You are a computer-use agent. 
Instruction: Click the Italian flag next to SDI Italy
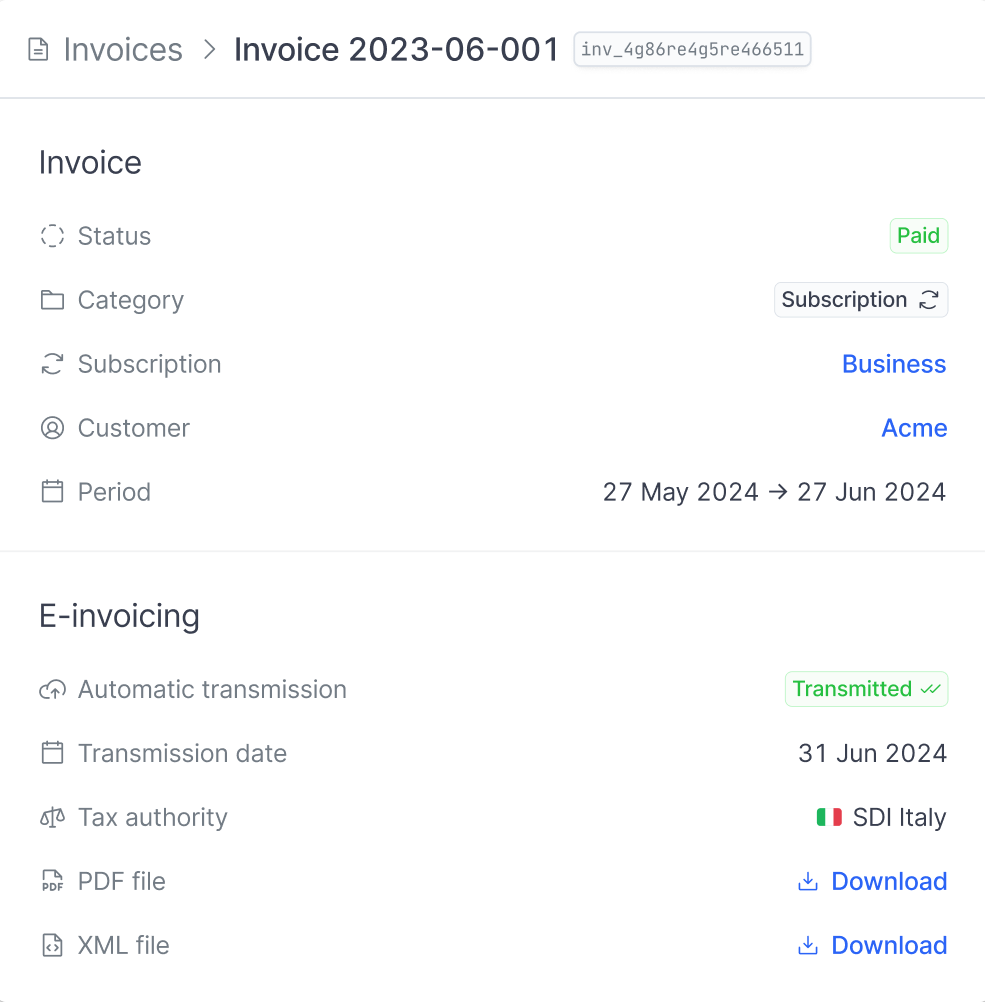pos(829,817)
